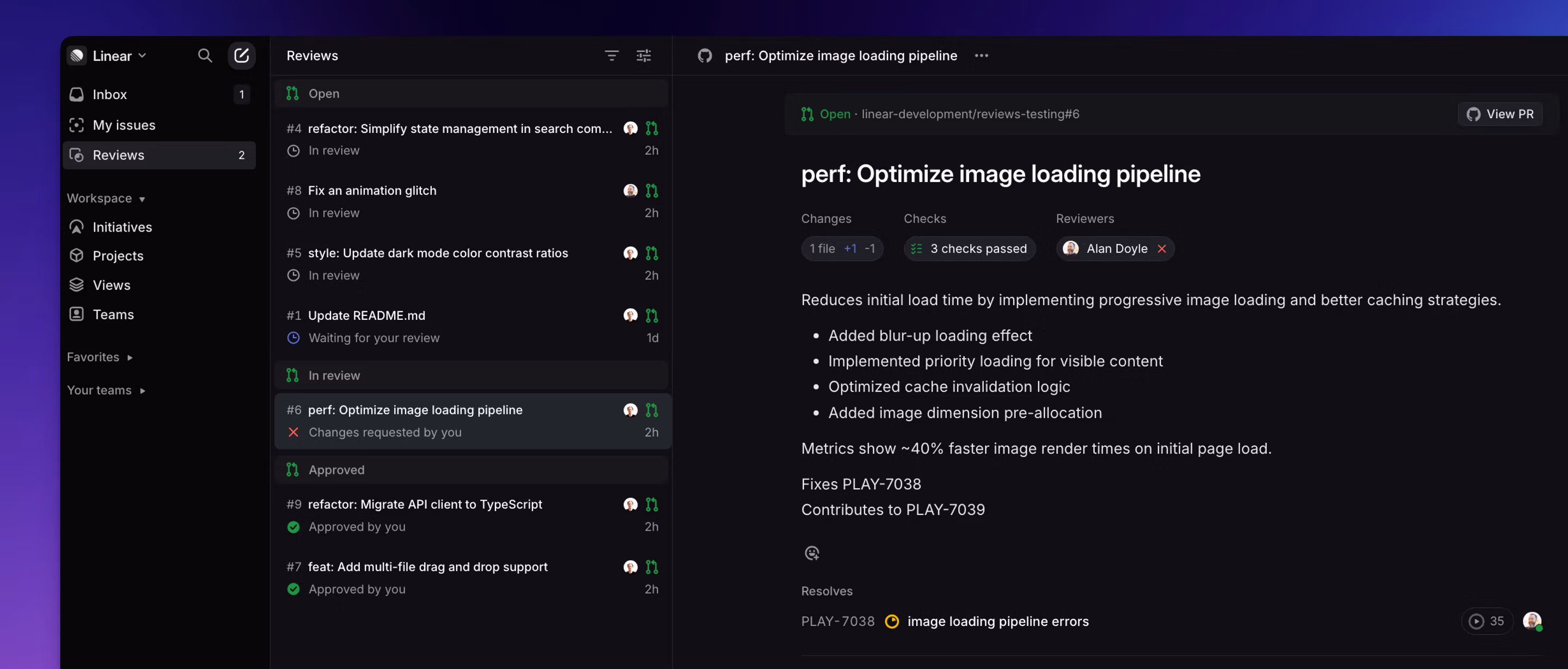Open Inbox in the sidebar
Screen dimensions: 1568x669
click(109, 94)
